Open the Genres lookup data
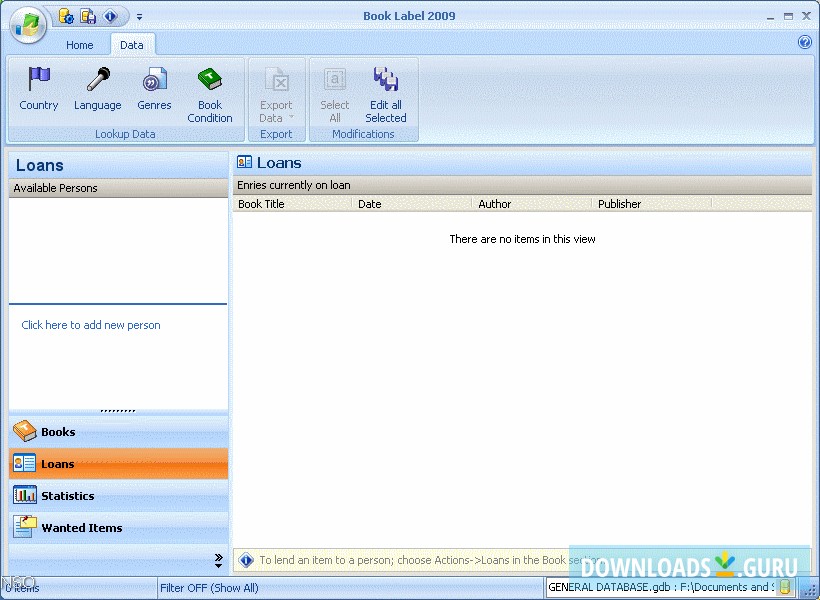The width and height of the screenshot is (820, 600). (154, 89)
